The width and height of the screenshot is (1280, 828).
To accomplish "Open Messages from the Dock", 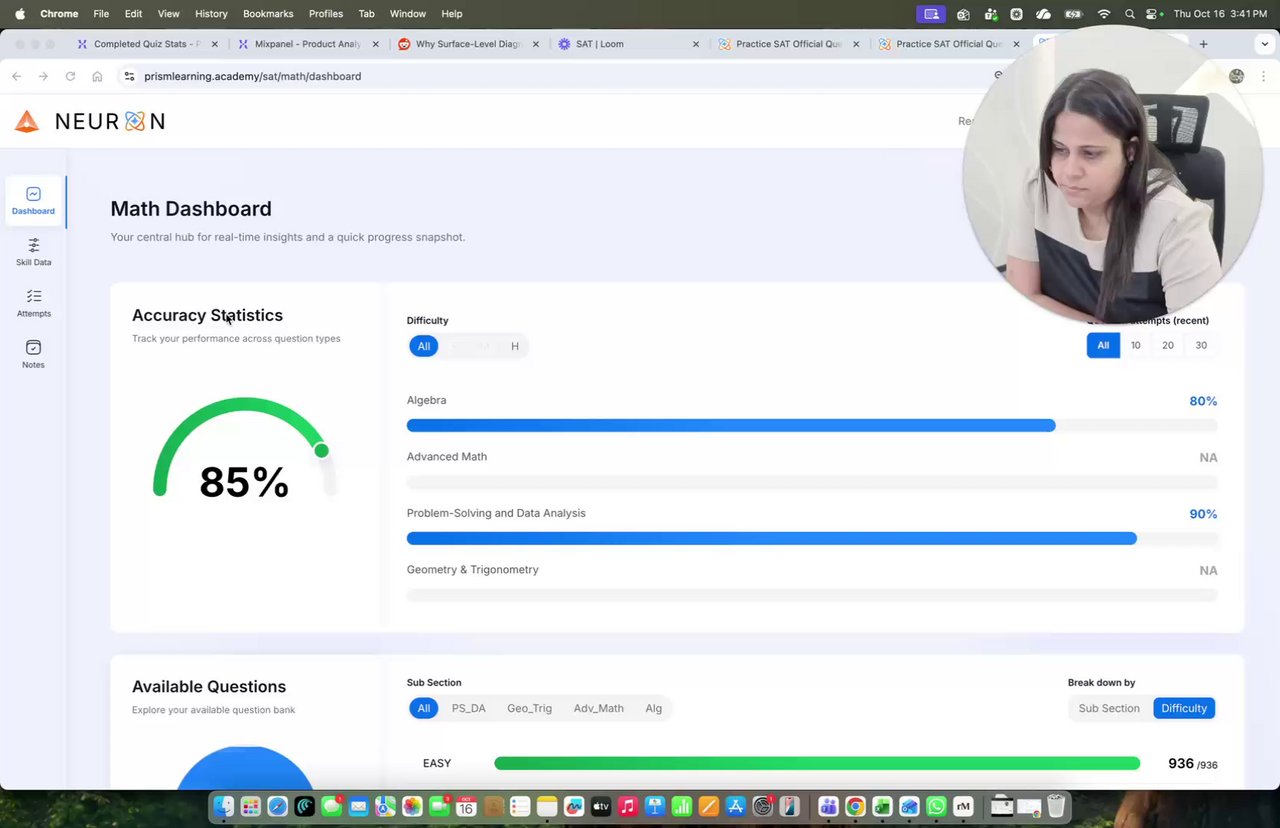I will (331, 806).
